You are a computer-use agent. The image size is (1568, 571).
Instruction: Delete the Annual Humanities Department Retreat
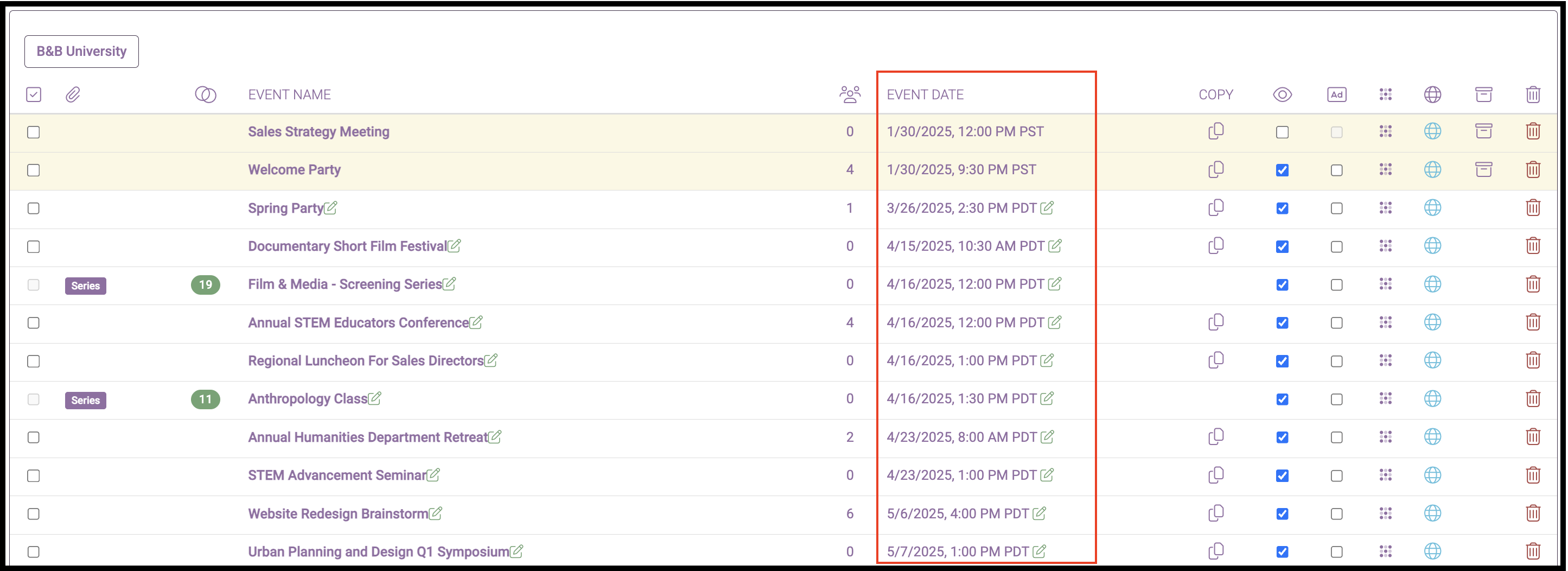[1533, 436]
